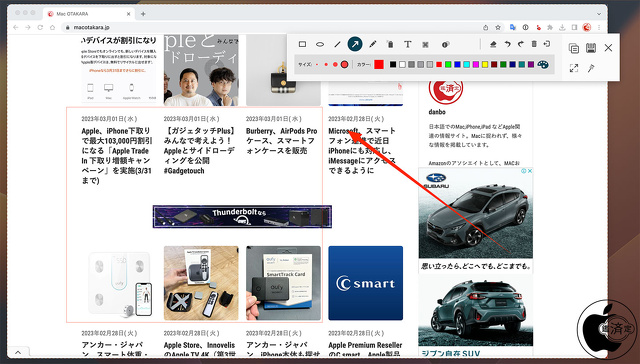Choose the third stroke size dot
Screen dimensions: 640x364
335,64
